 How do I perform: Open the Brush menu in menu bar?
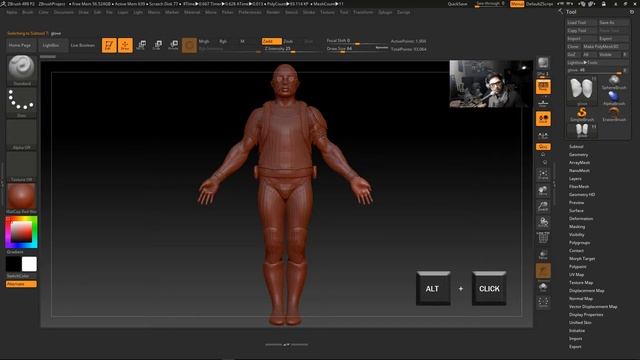[28, 12]
